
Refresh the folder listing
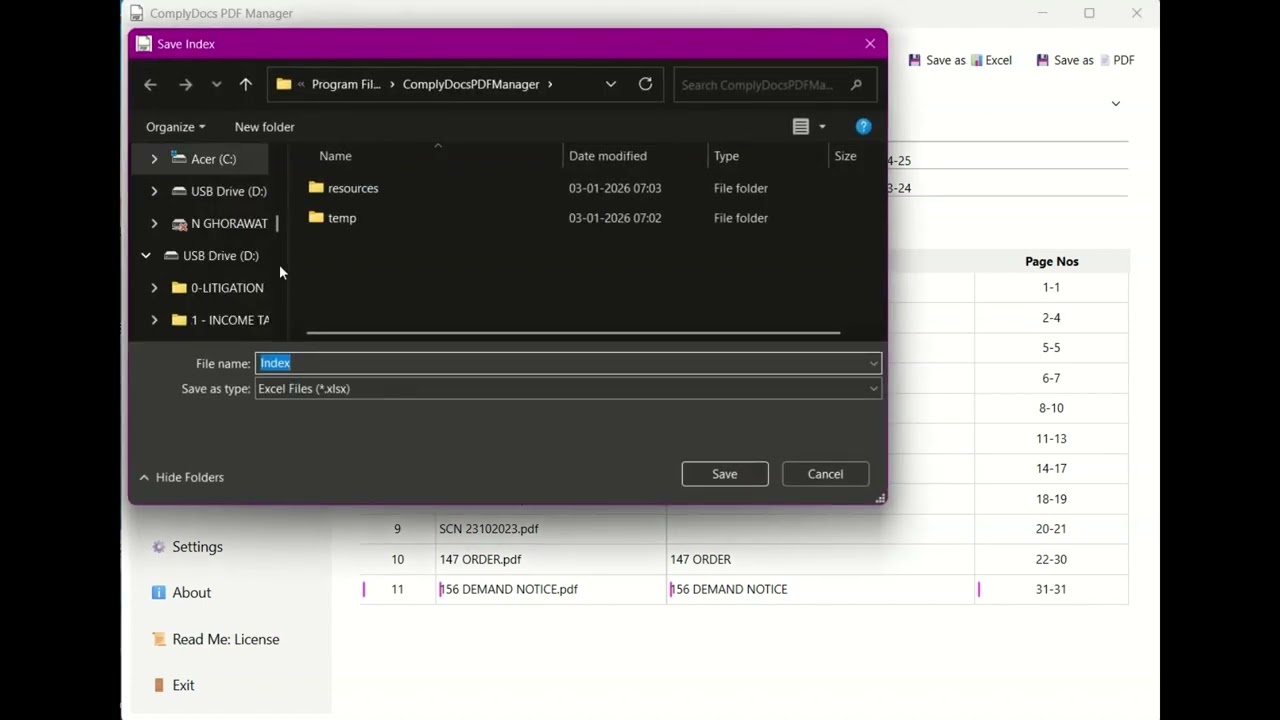coord(646,85)
